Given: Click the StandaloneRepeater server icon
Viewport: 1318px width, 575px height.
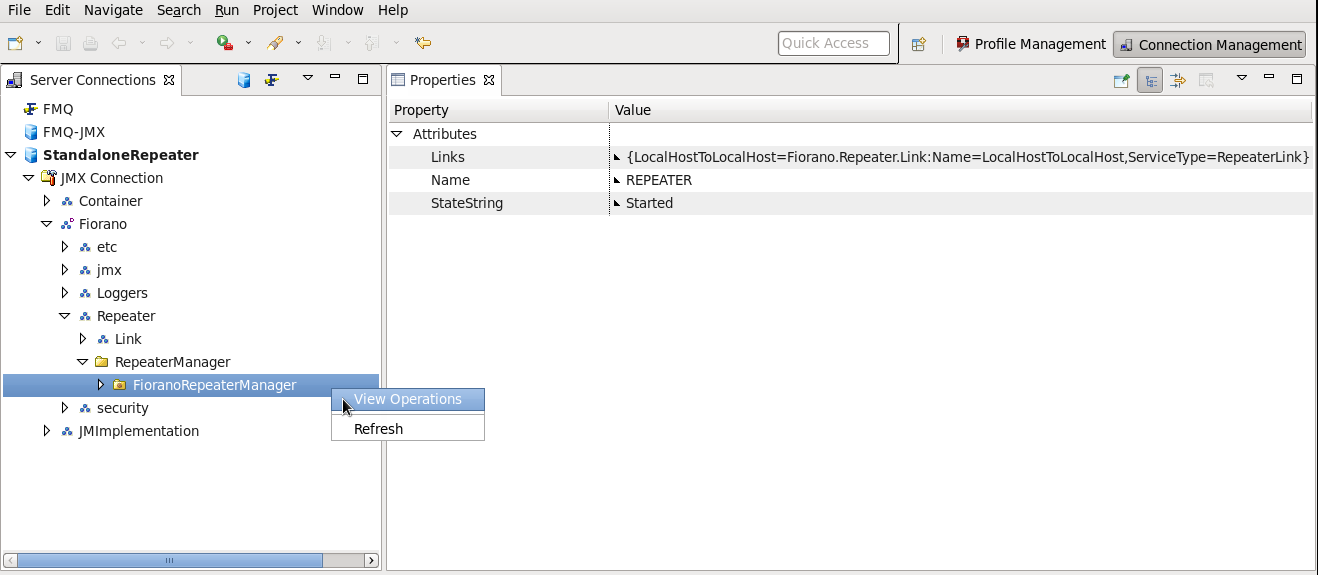Looking at the screenshot, I should (31, 155).
